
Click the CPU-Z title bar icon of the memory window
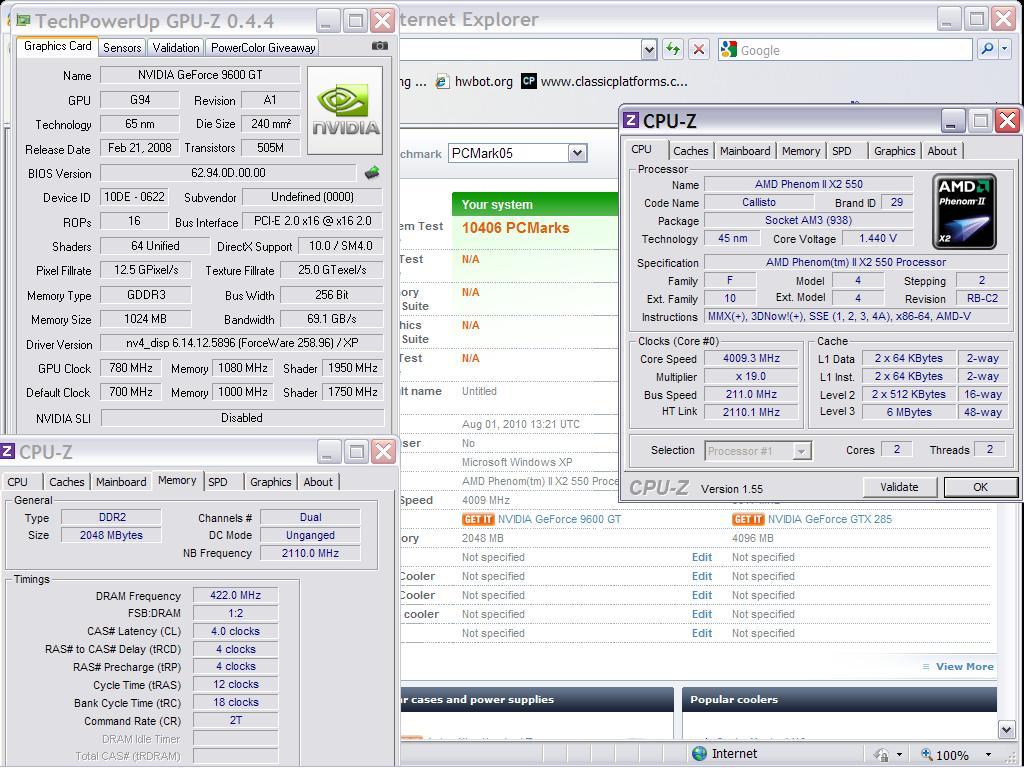pos(7,451)
